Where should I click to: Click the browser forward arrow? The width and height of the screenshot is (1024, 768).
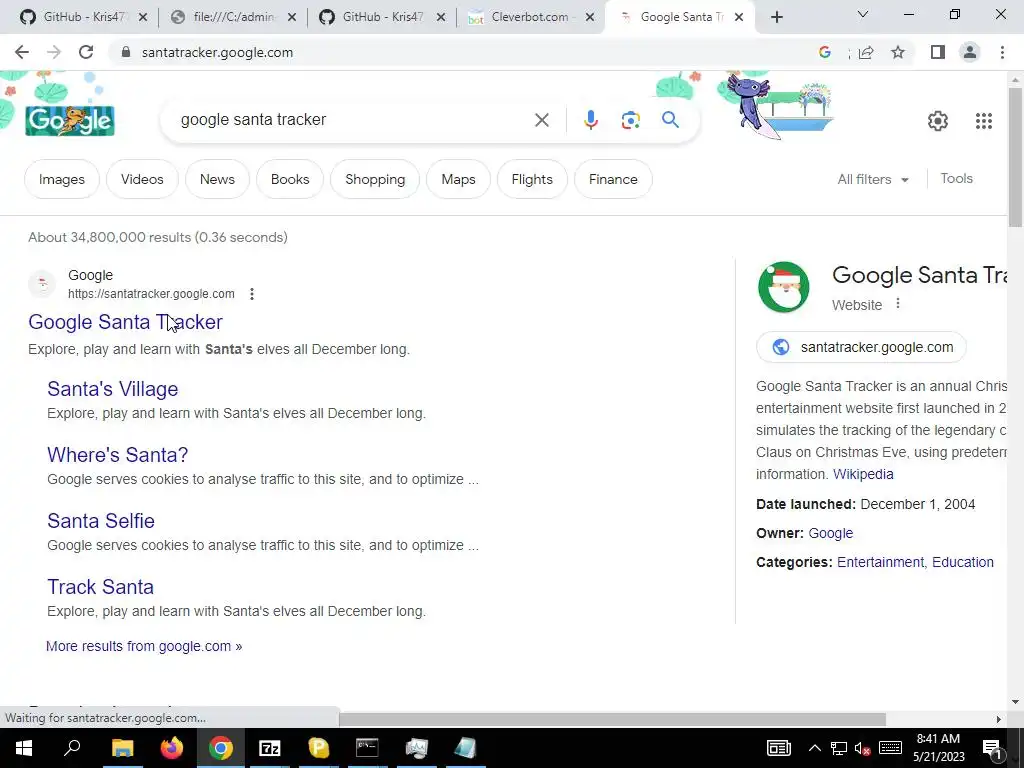(x=54, y=52)
